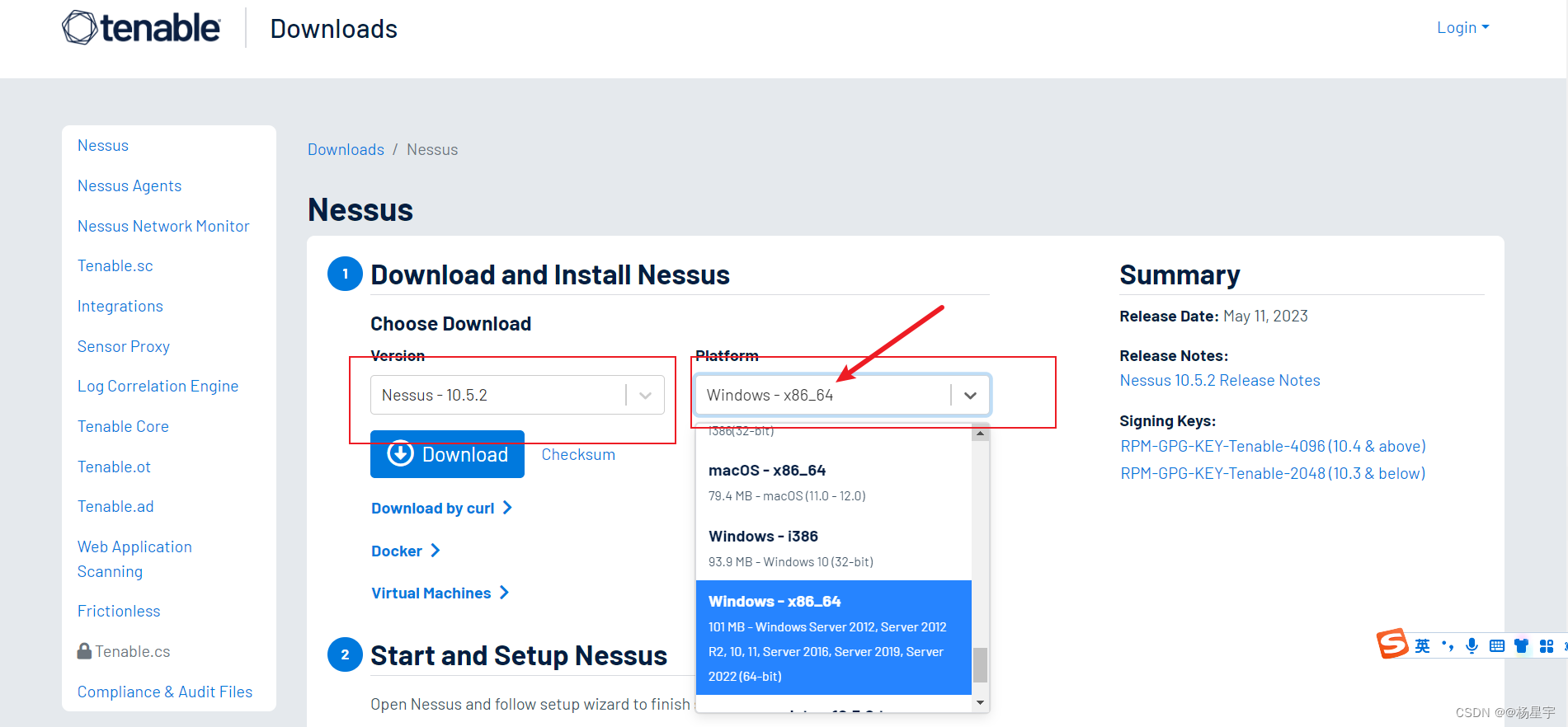Select Windows - x86_64 platform option
The height and width of the screenshot is (727, 1568).
pyautogui.click(x=833, y=637)
